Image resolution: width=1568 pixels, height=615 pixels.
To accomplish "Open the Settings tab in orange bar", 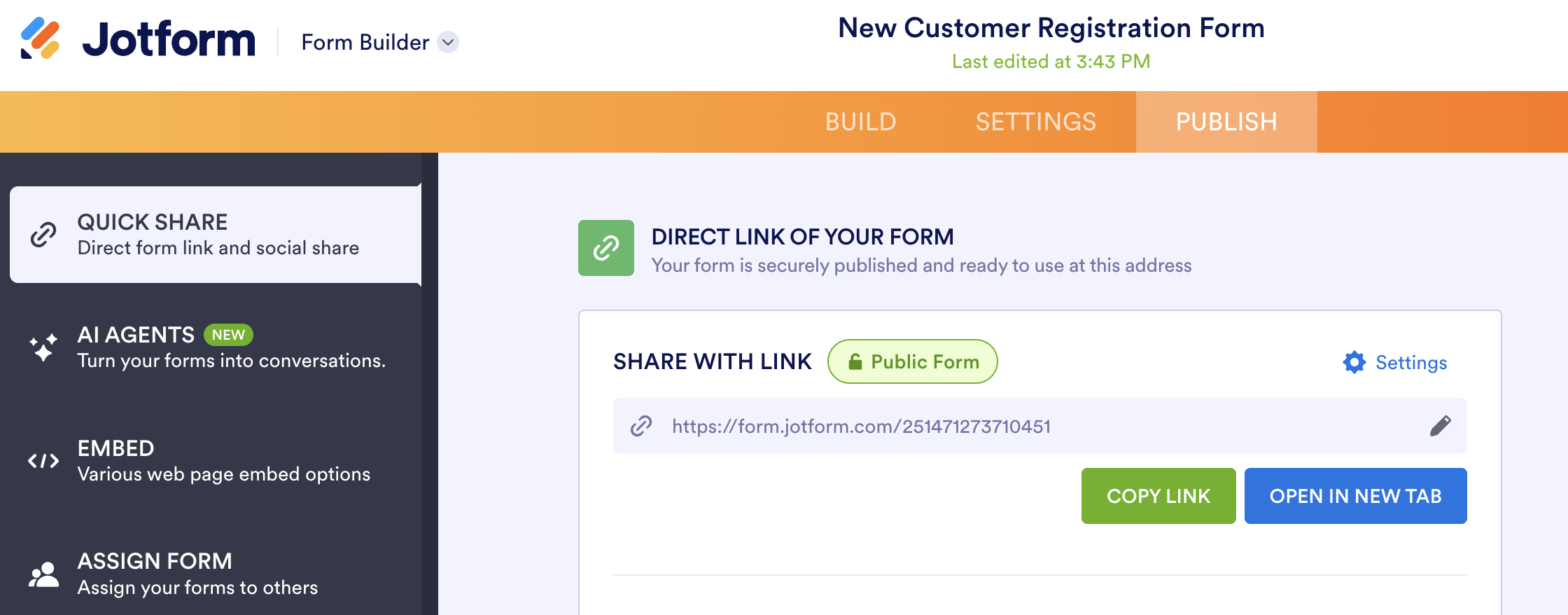I will [1035, 122].
